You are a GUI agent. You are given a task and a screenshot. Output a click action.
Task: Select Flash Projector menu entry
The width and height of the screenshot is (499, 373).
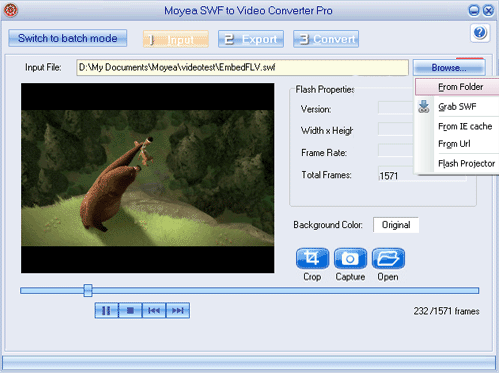coord(466,163)
